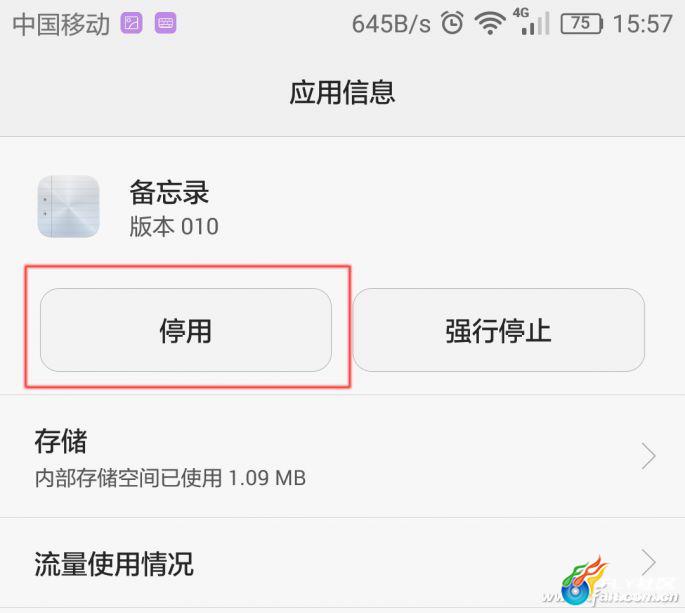685x613 pixels.
Task: Tap the 备忘录 app icon
Action: coord(69,207)
